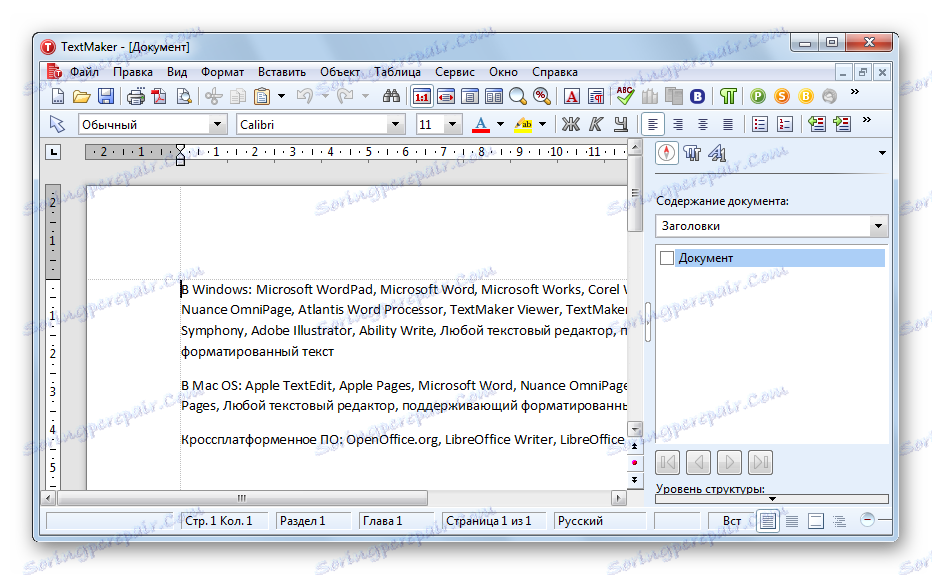Print the document using the printer icon
The height and width of the screenshot is (575, 932).
pyautogui.click(x=136, y=96)
